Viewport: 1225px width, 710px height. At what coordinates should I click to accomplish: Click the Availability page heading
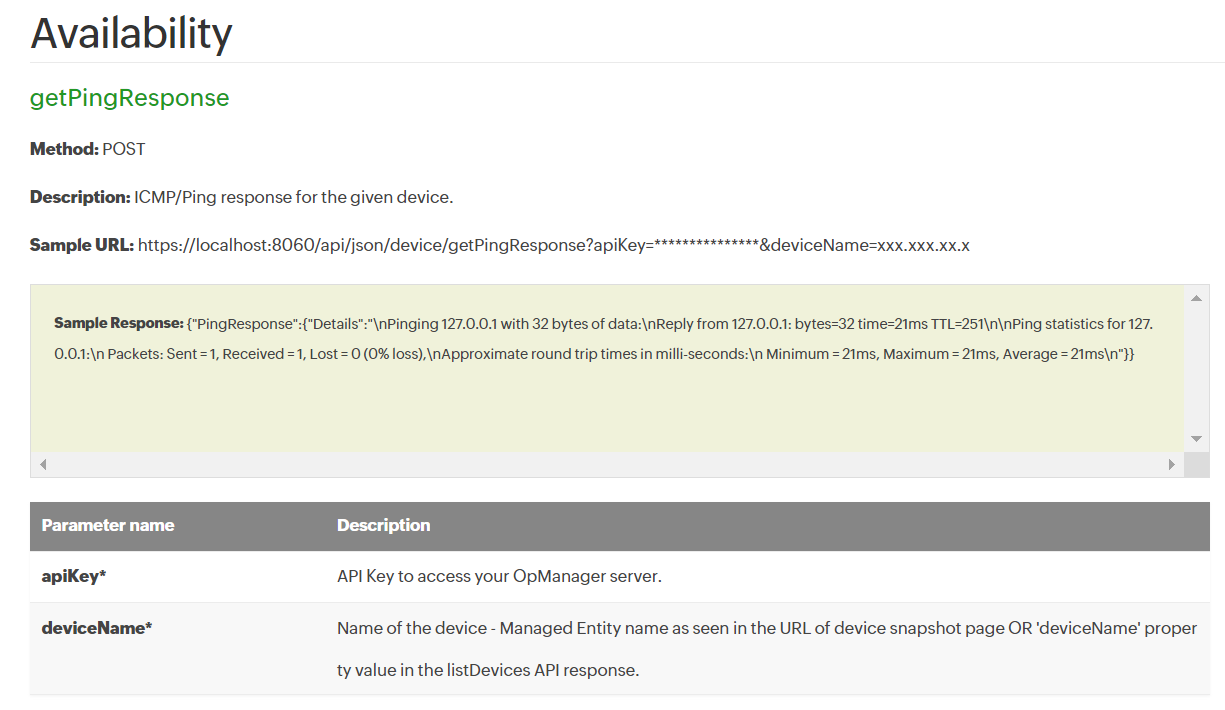(x=131, y=34)
